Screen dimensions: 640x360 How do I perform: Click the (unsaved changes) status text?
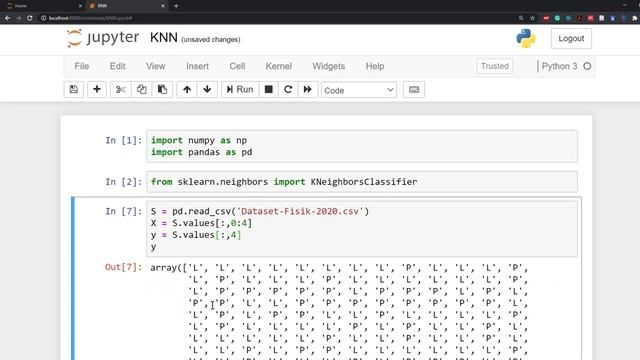coord(211,40)
